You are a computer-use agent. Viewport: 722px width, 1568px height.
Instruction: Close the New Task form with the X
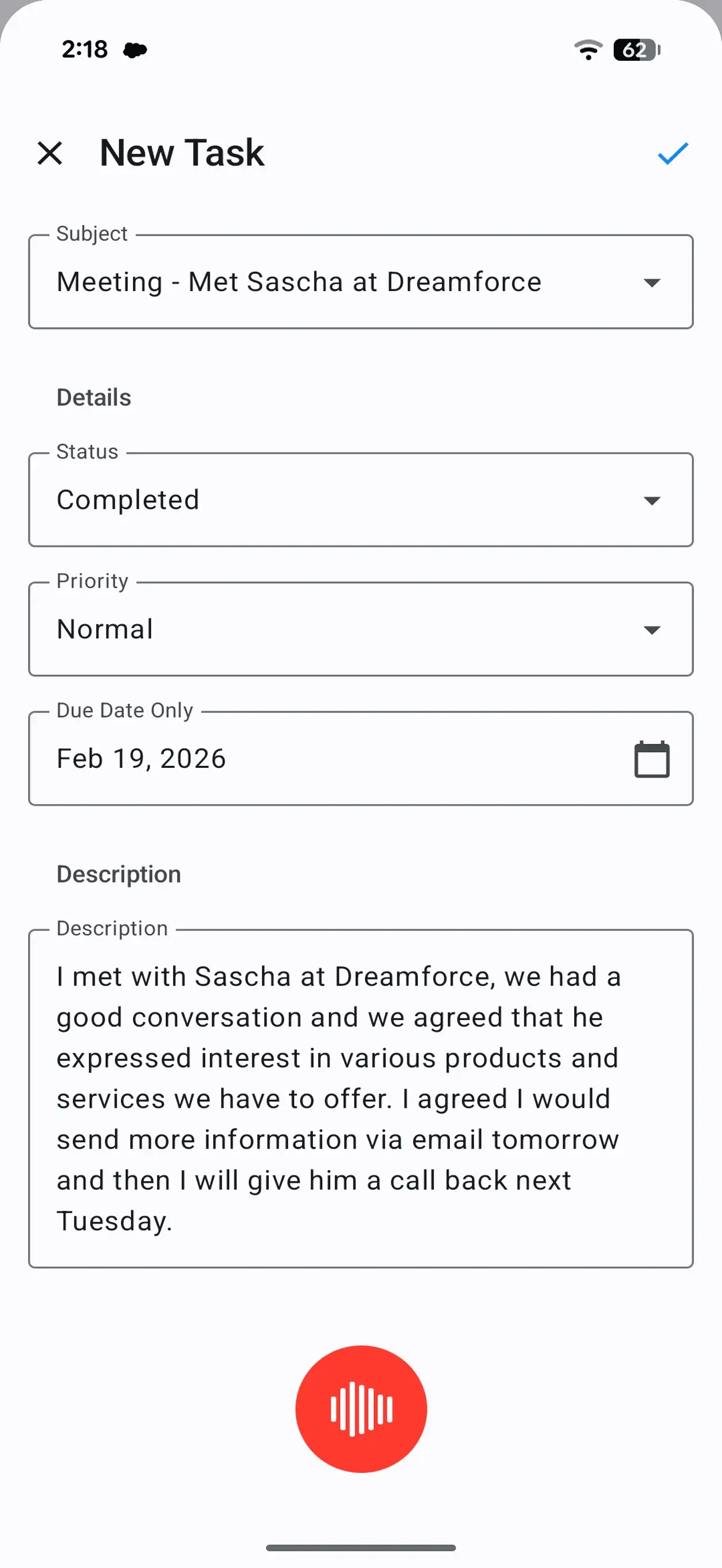pyautogui.click(x=50, y=154)
